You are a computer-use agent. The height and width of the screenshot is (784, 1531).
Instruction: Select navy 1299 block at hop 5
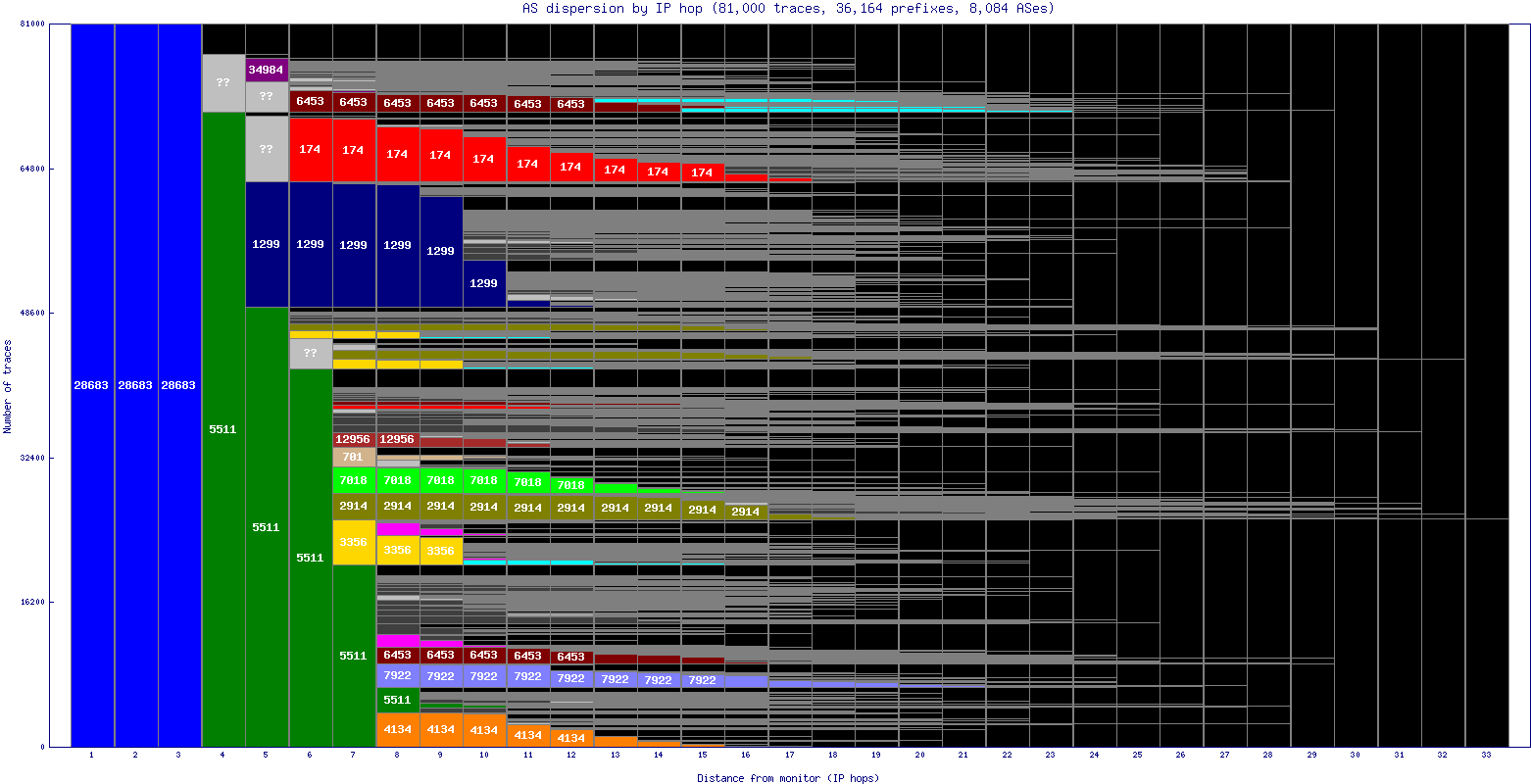[267, 244]
